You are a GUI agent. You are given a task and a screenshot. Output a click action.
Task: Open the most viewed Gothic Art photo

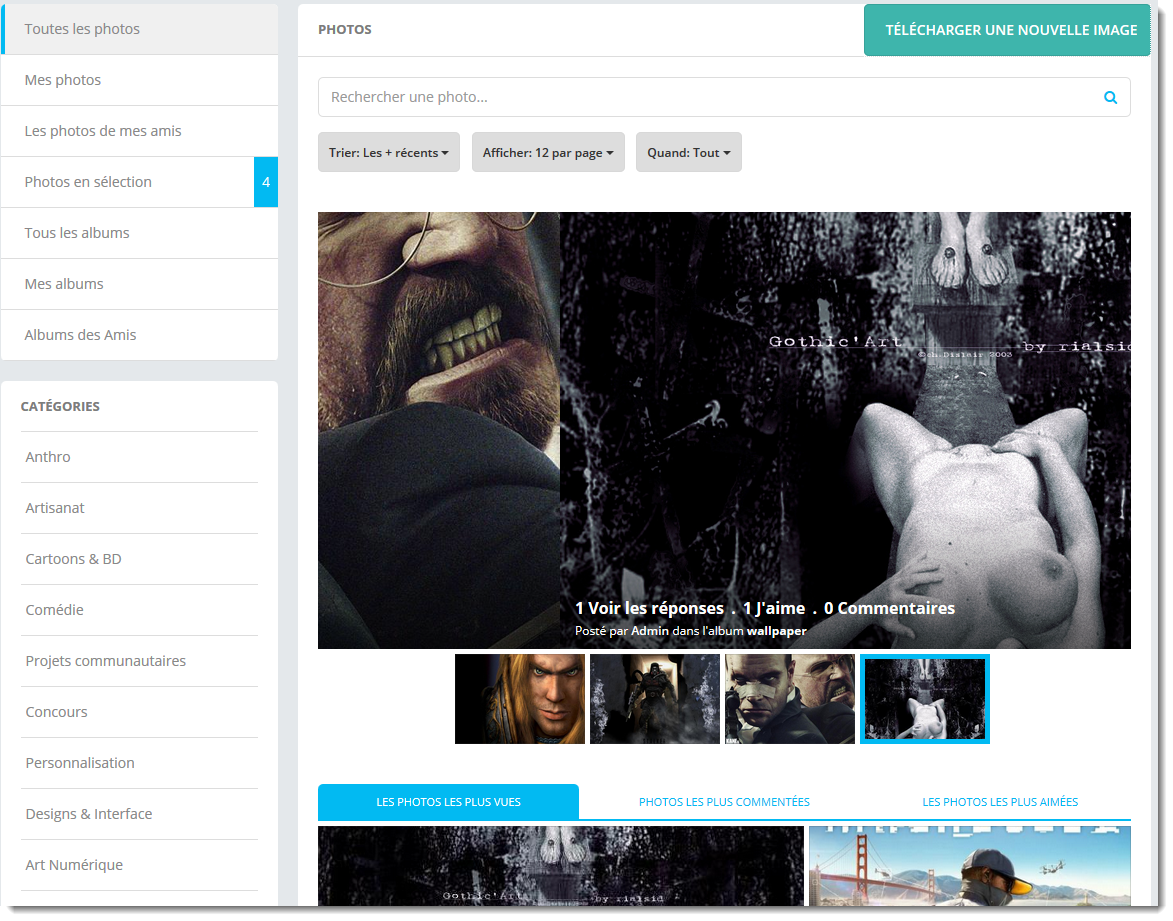pyautogui.click(x=560, y=866)
